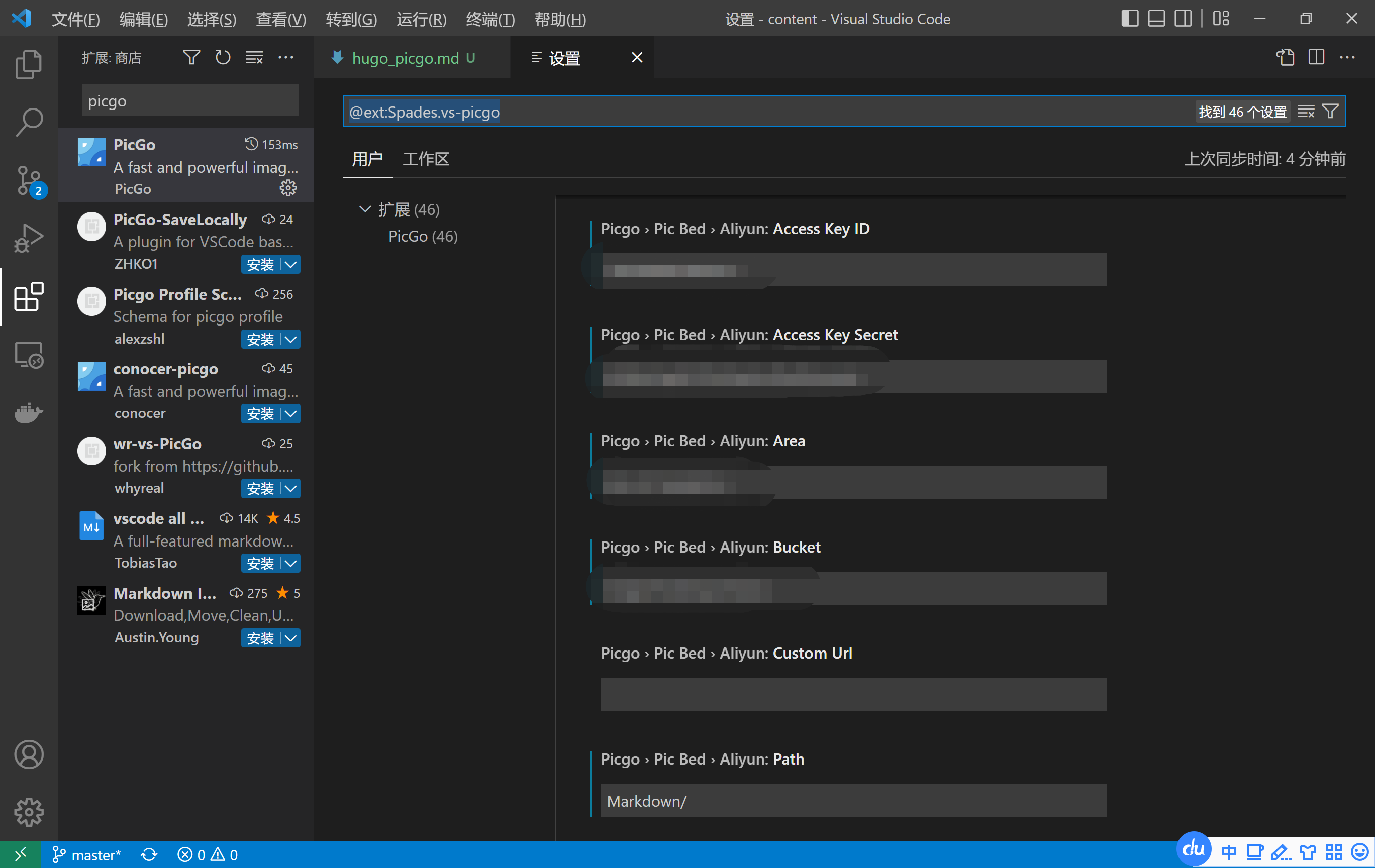This screenshot has width=1375, height=868.
Task: Close the 设置 editor tab
Action: point(637,58)
